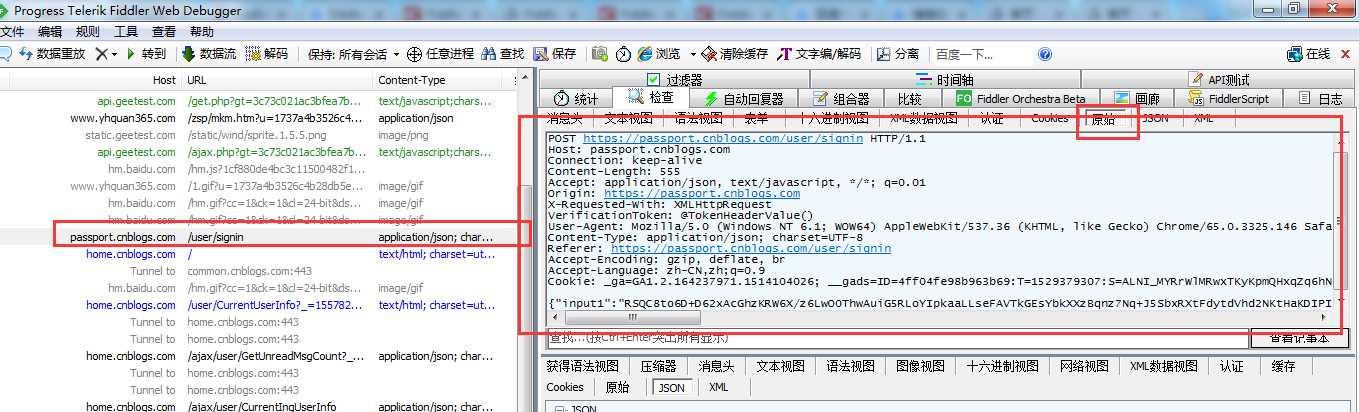
Task: Select response 缓存 (Caching) tab
Action: [x=1284, y=366]
